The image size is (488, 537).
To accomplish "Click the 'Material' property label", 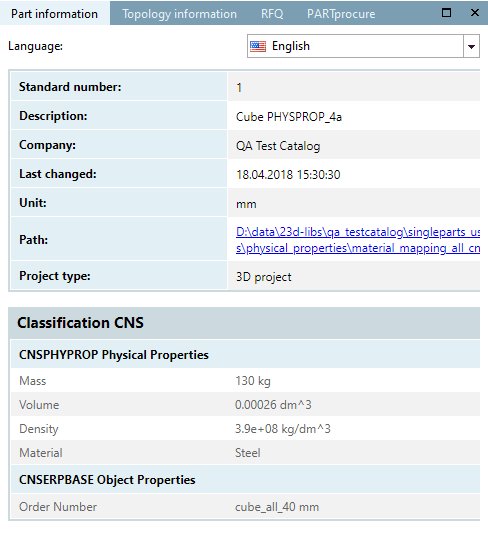I will pos(41,453).
